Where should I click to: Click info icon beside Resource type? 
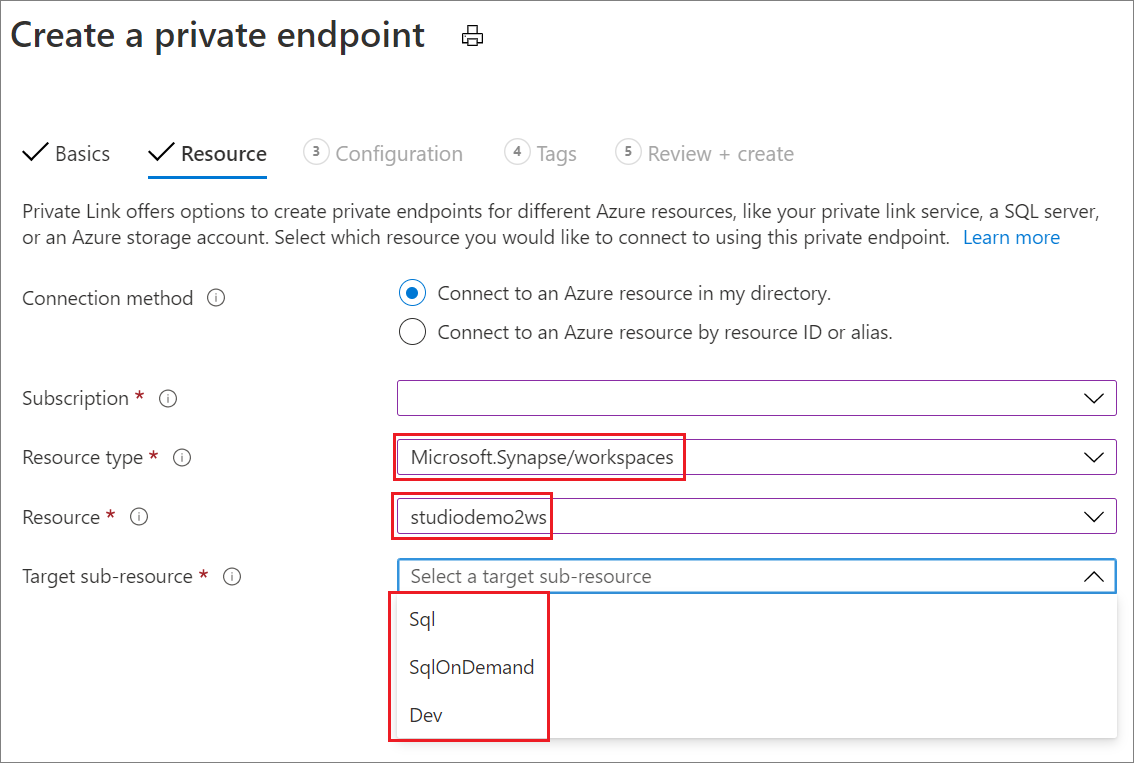(x=182, y=458)
